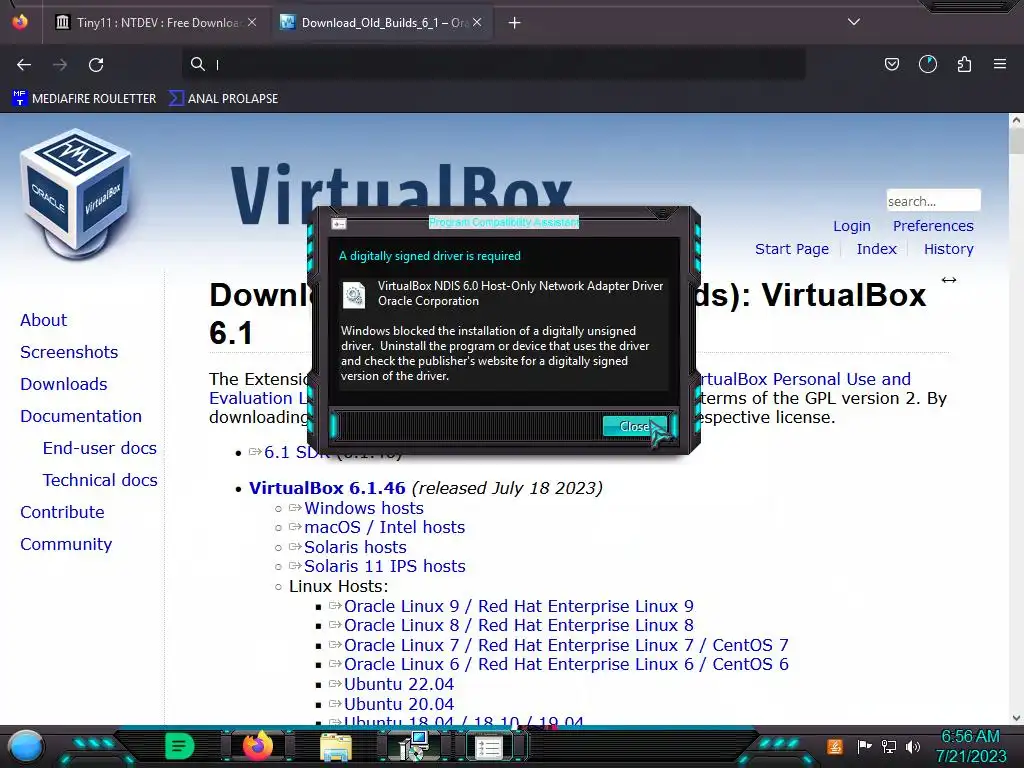Image resolution: width=1024 pixels, height=768 pixels.
Task: Click Firefox icon on the taskbar
Action: pos(257,746)
